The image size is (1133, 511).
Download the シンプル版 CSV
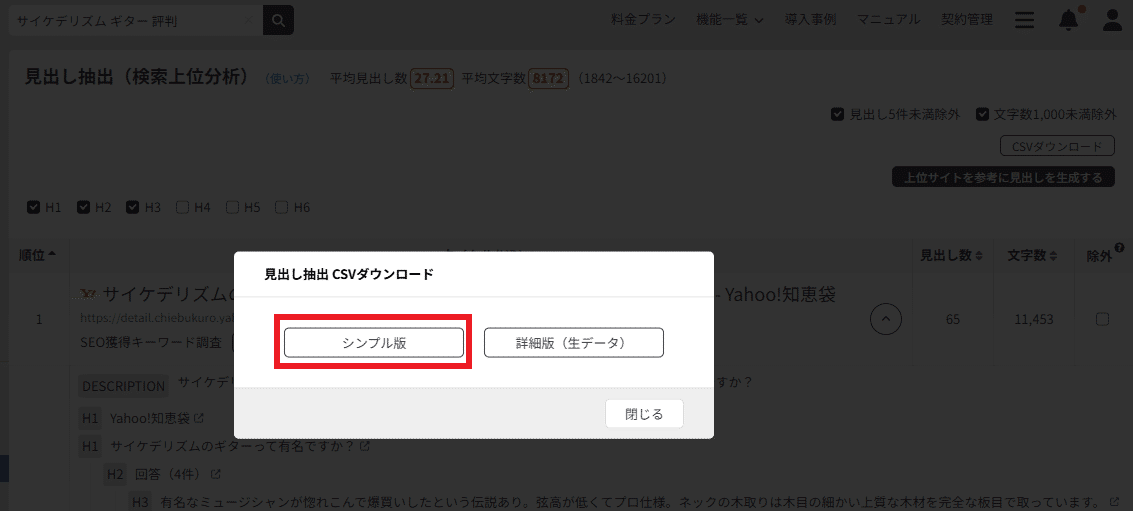coord(374,343)
